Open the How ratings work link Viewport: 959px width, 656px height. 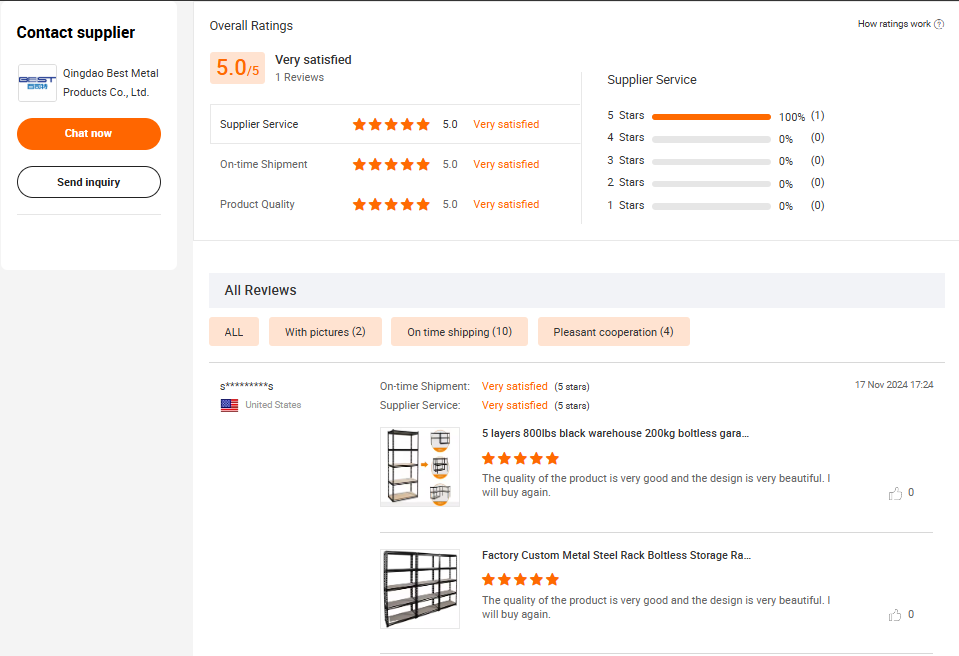[894, 24]
